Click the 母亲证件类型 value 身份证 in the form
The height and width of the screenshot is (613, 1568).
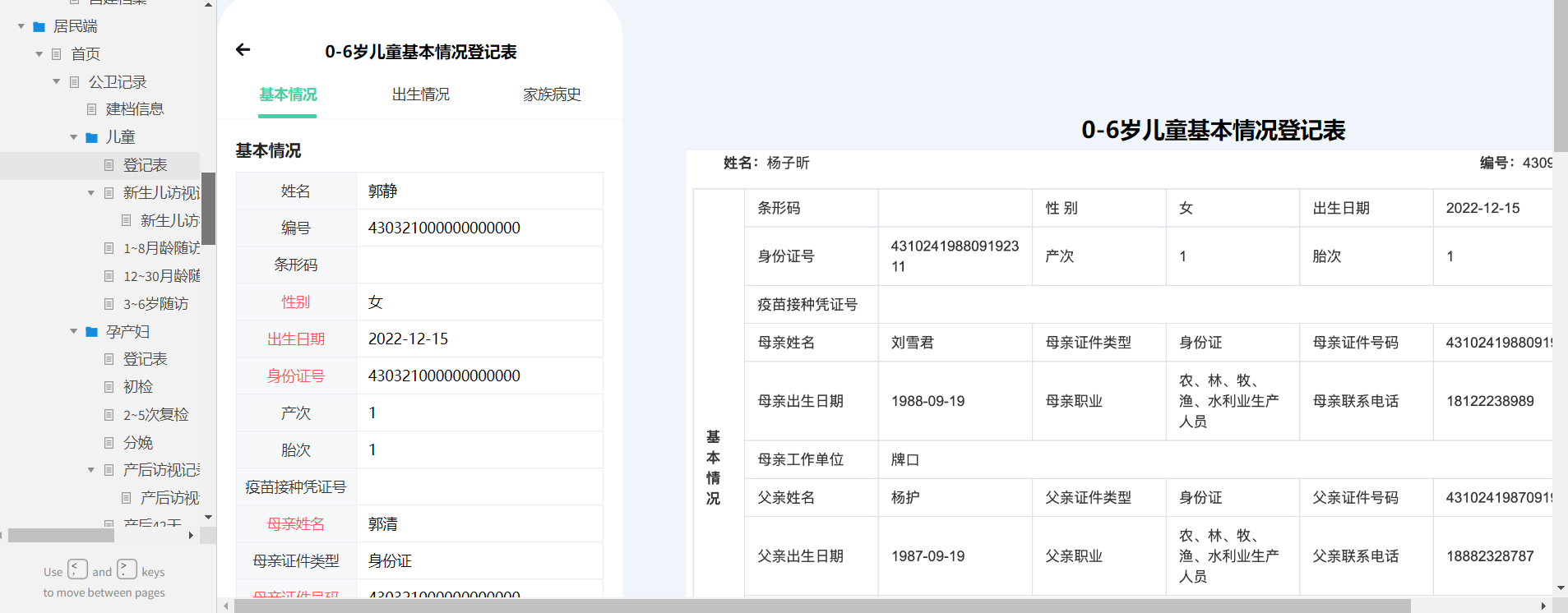tap(479, 560)
